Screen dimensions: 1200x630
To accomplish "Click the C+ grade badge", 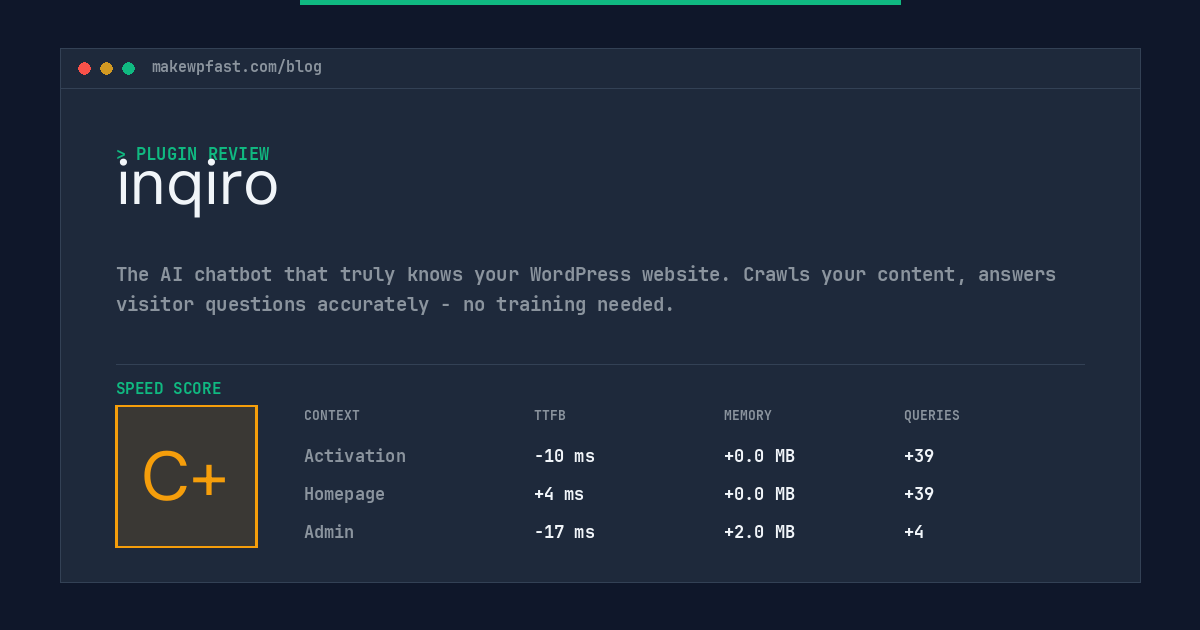I will click(x=186, y=476).
